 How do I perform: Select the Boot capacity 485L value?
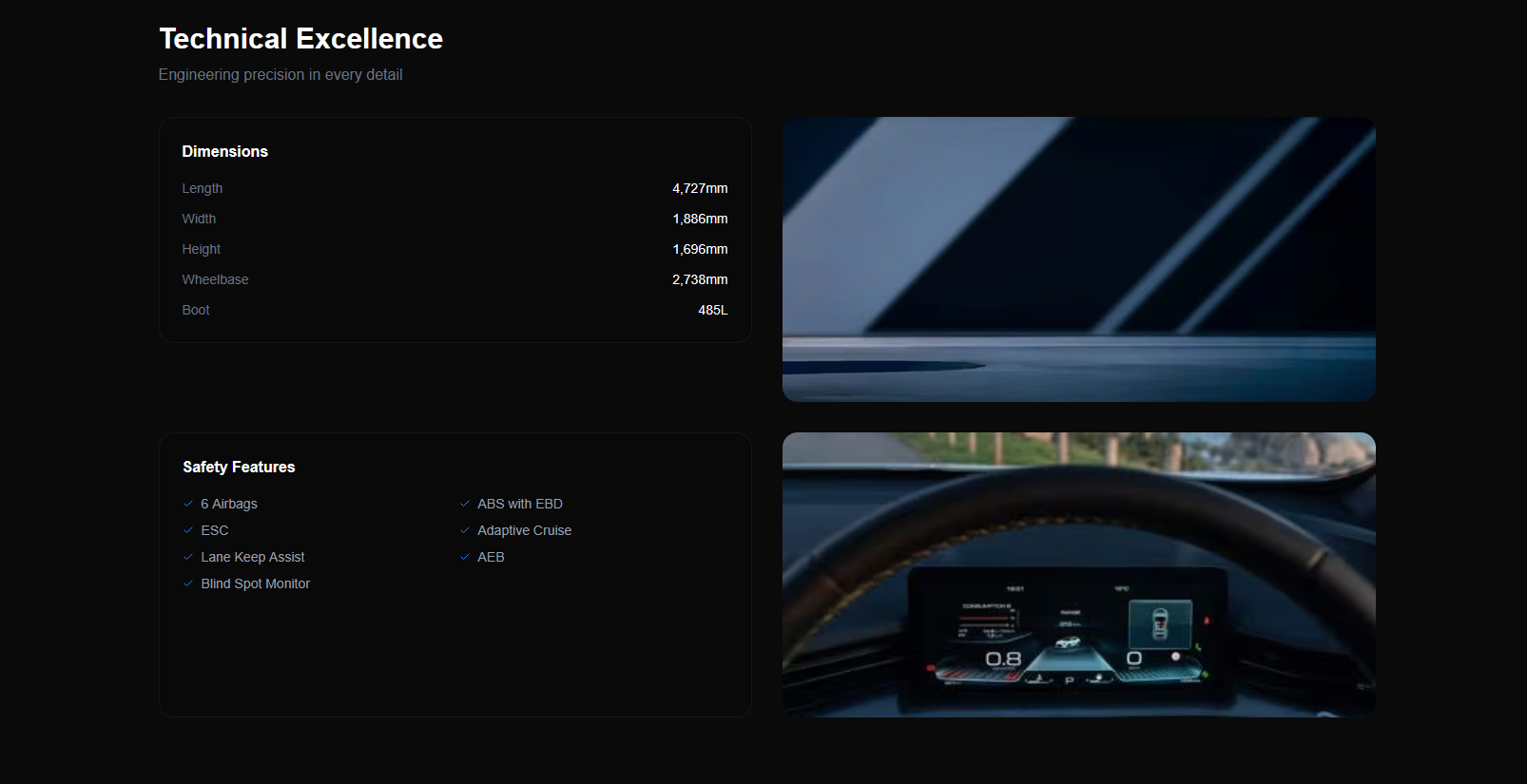tap(712, 310)
